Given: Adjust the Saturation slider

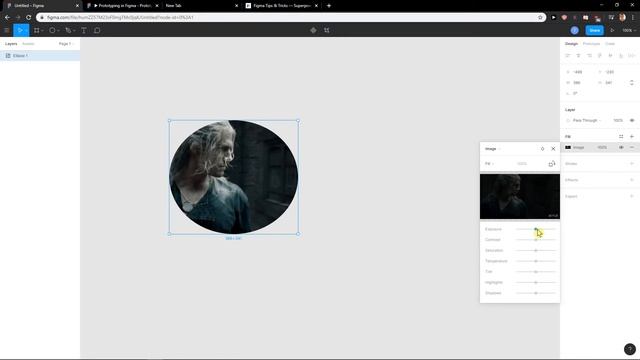Looking at the screenshot, I should tap(536, 250).
